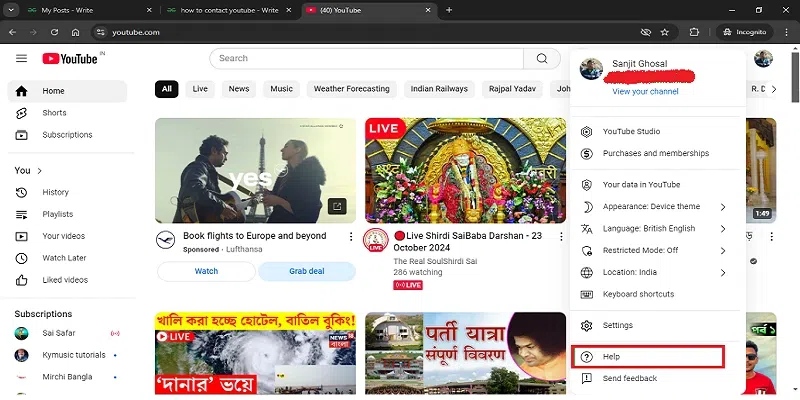Expand Language: British English submenu

point(658,229)
